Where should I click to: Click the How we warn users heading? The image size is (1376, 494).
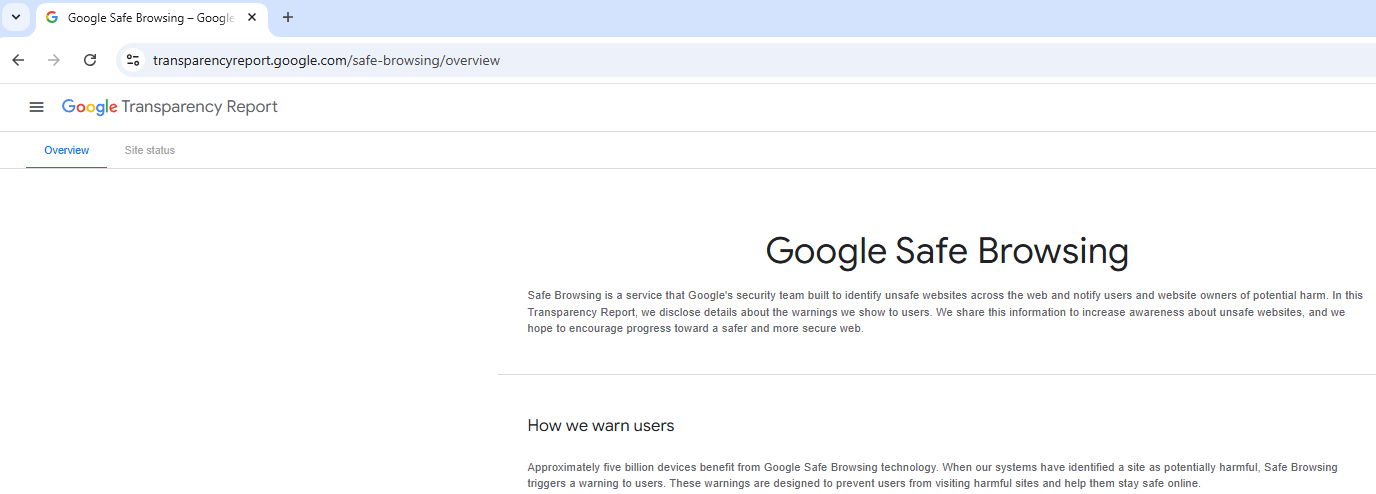coord(601,426)
